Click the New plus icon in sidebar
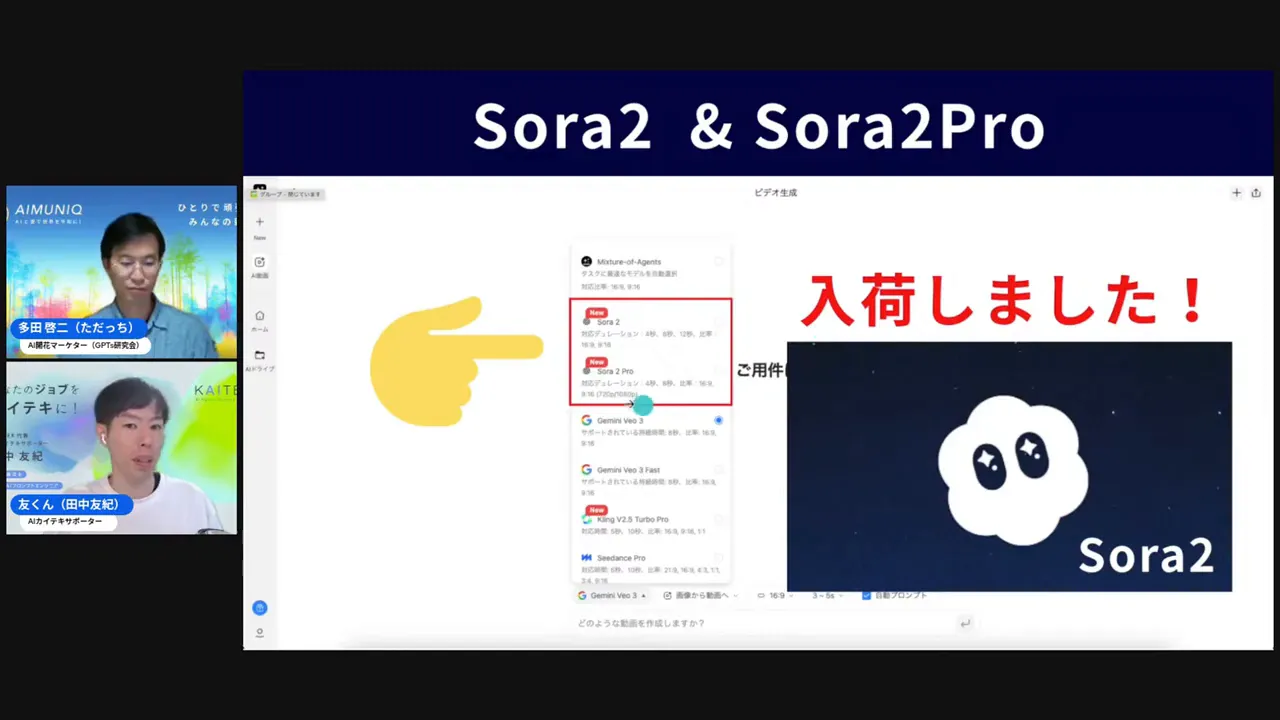 coord(260,222)
